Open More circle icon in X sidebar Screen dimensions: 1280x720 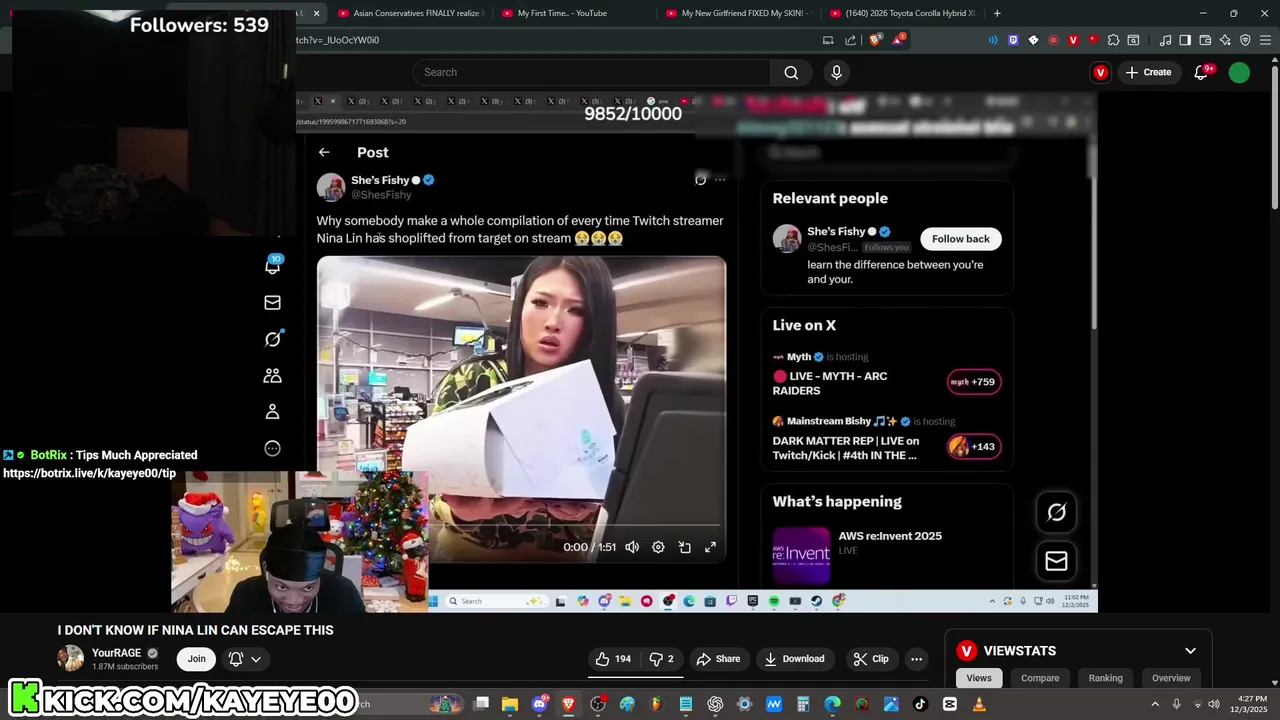pyautogui.click(x=272, y=449)
